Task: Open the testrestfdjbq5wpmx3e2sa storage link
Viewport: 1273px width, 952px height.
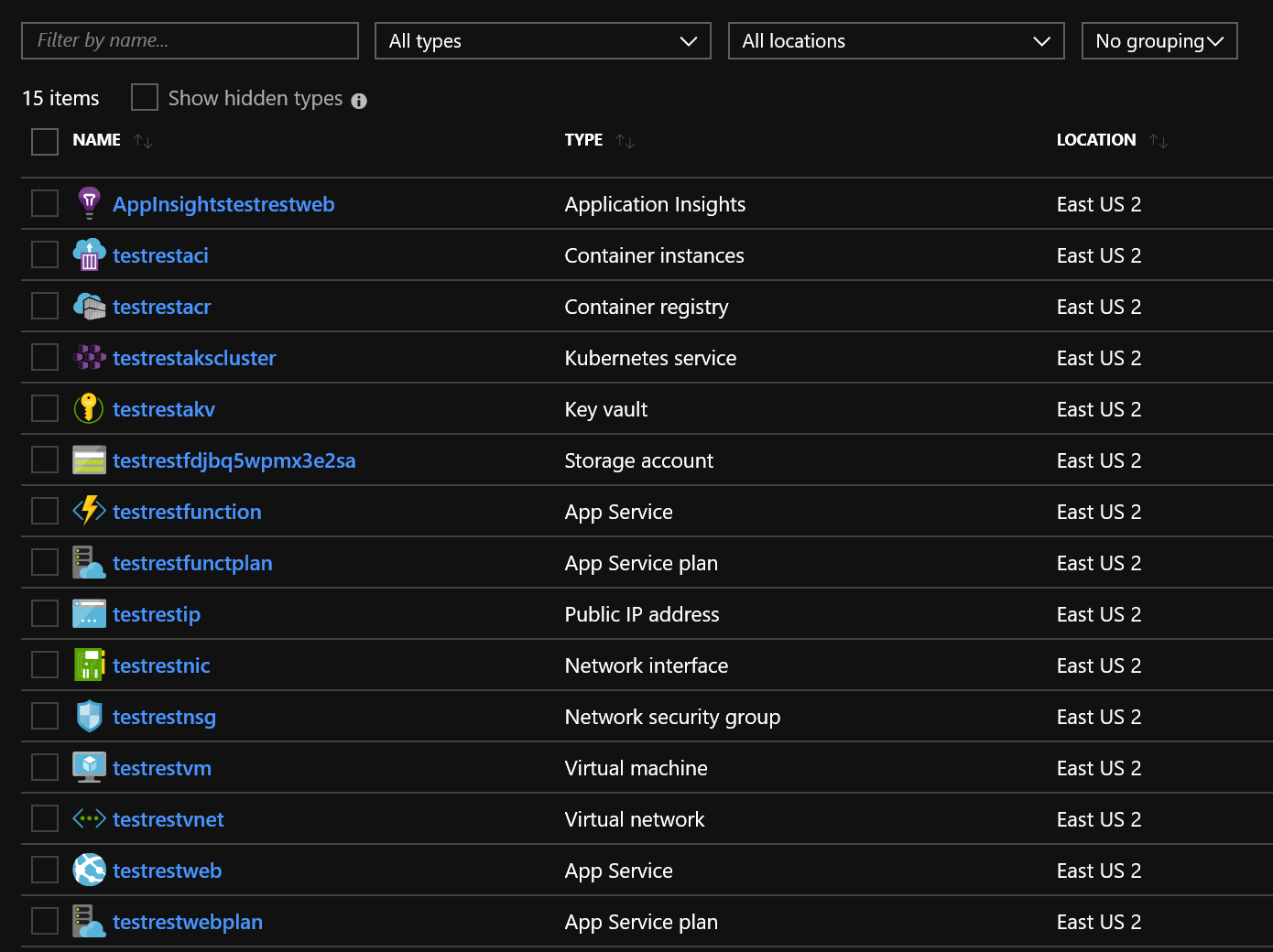Action: click(x=234, y=460)
